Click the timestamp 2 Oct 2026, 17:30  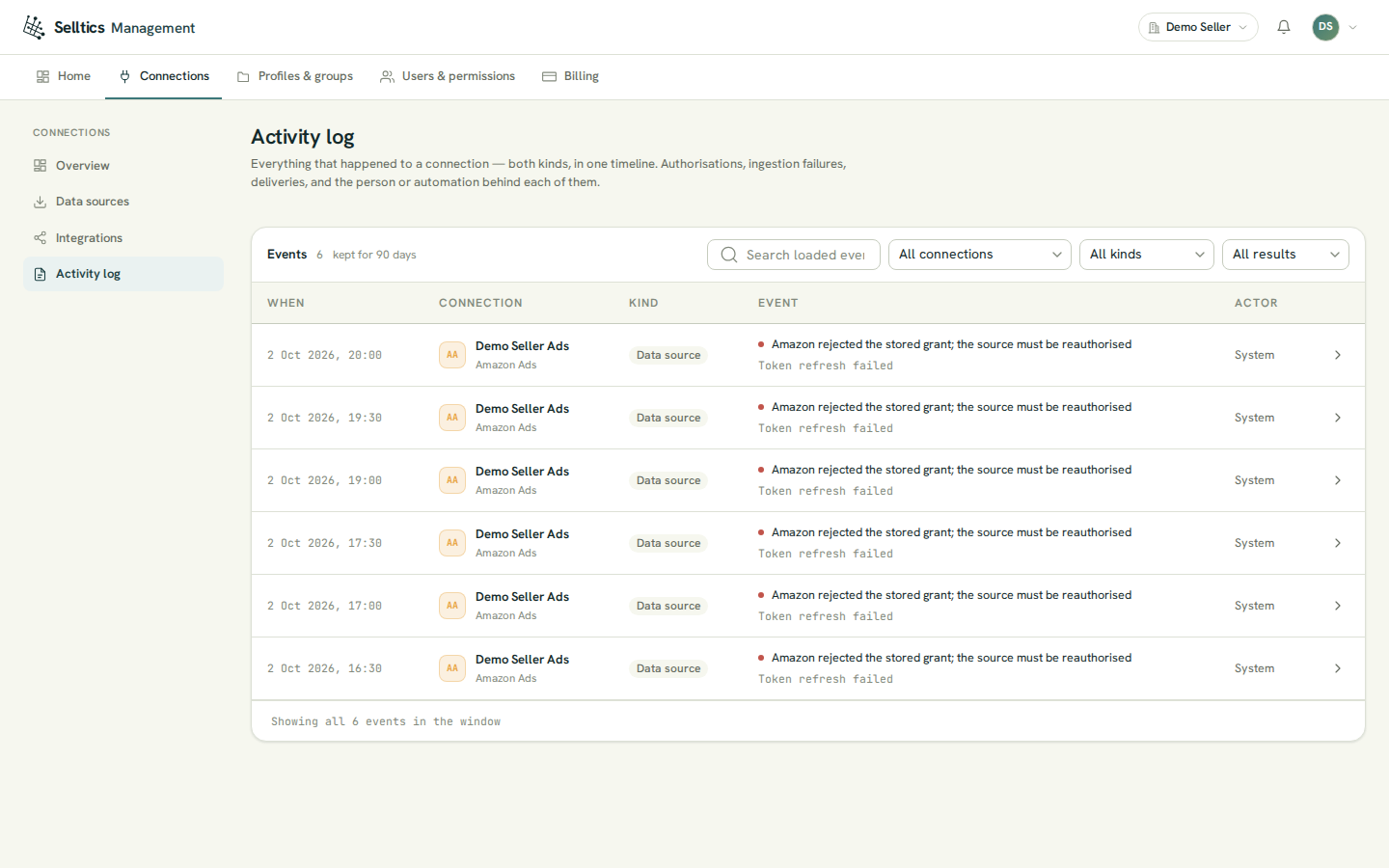pos(324,543)
